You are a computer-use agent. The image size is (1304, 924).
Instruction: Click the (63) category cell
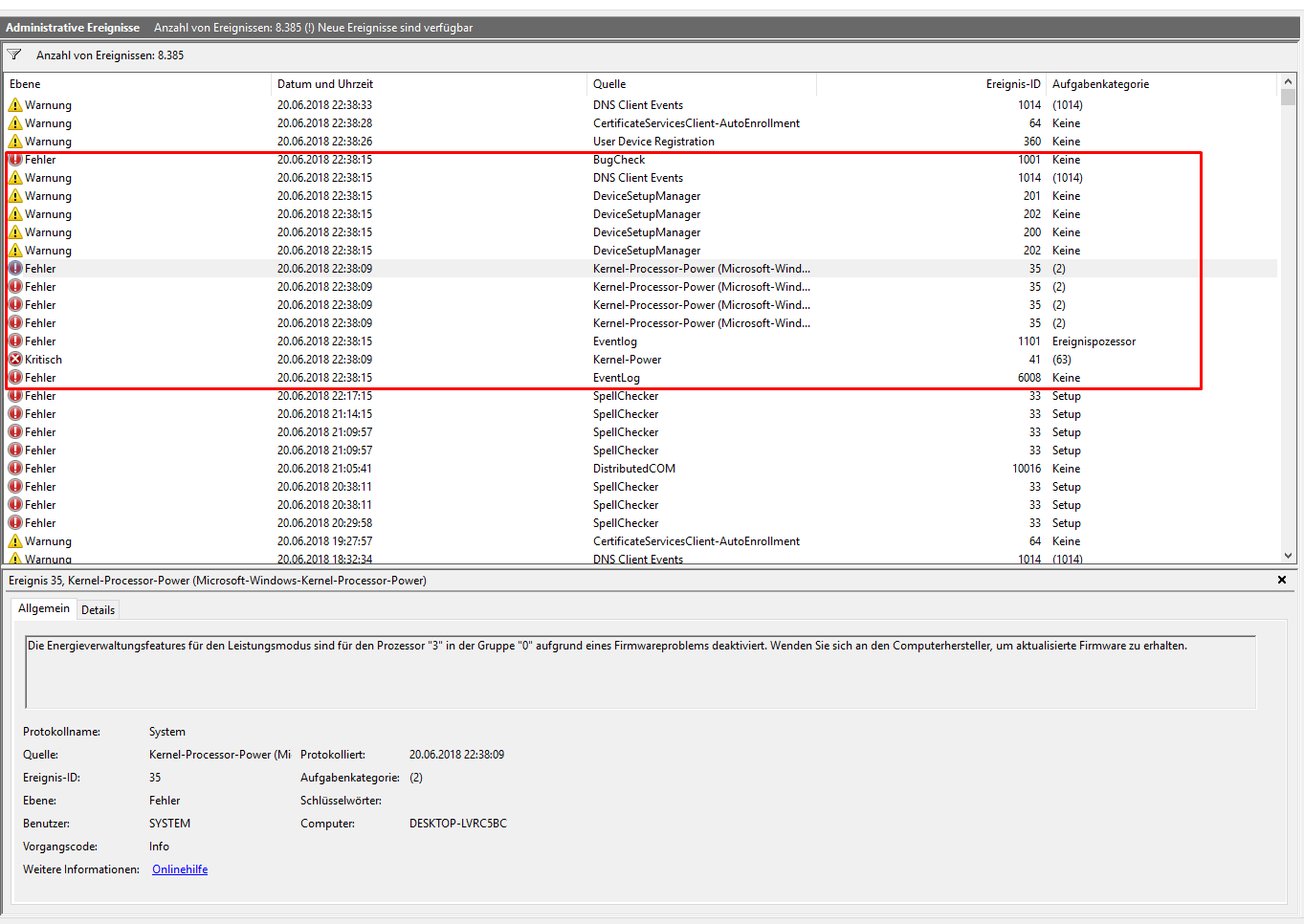[1062, 360]
